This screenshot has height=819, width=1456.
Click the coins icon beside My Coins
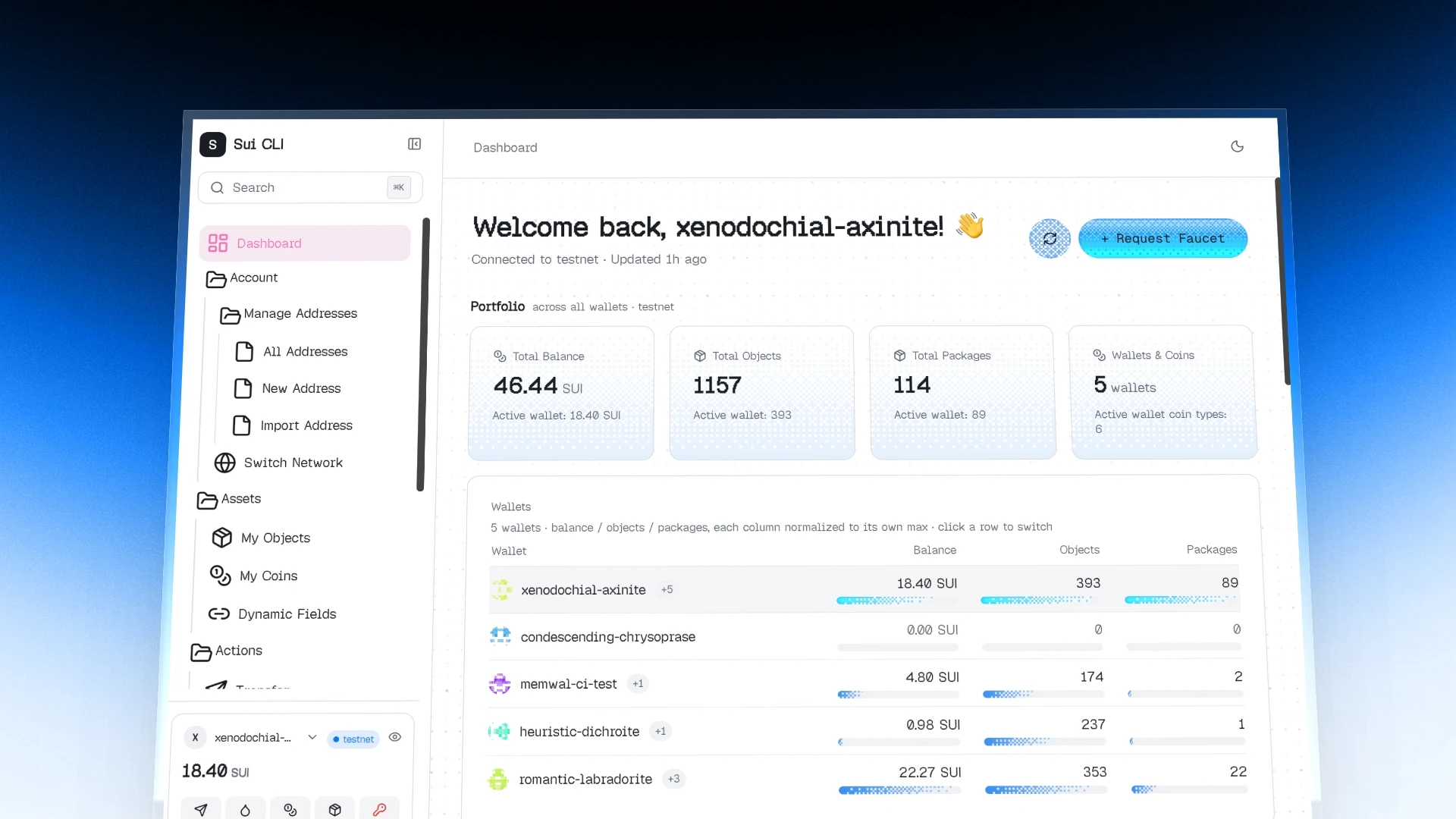point(220,576)
